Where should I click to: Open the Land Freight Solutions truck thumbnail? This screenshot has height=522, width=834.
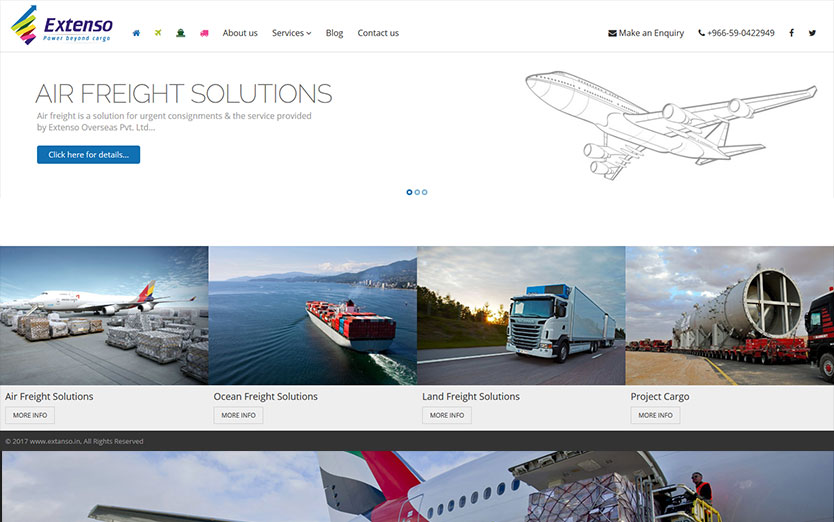(521, 315)
